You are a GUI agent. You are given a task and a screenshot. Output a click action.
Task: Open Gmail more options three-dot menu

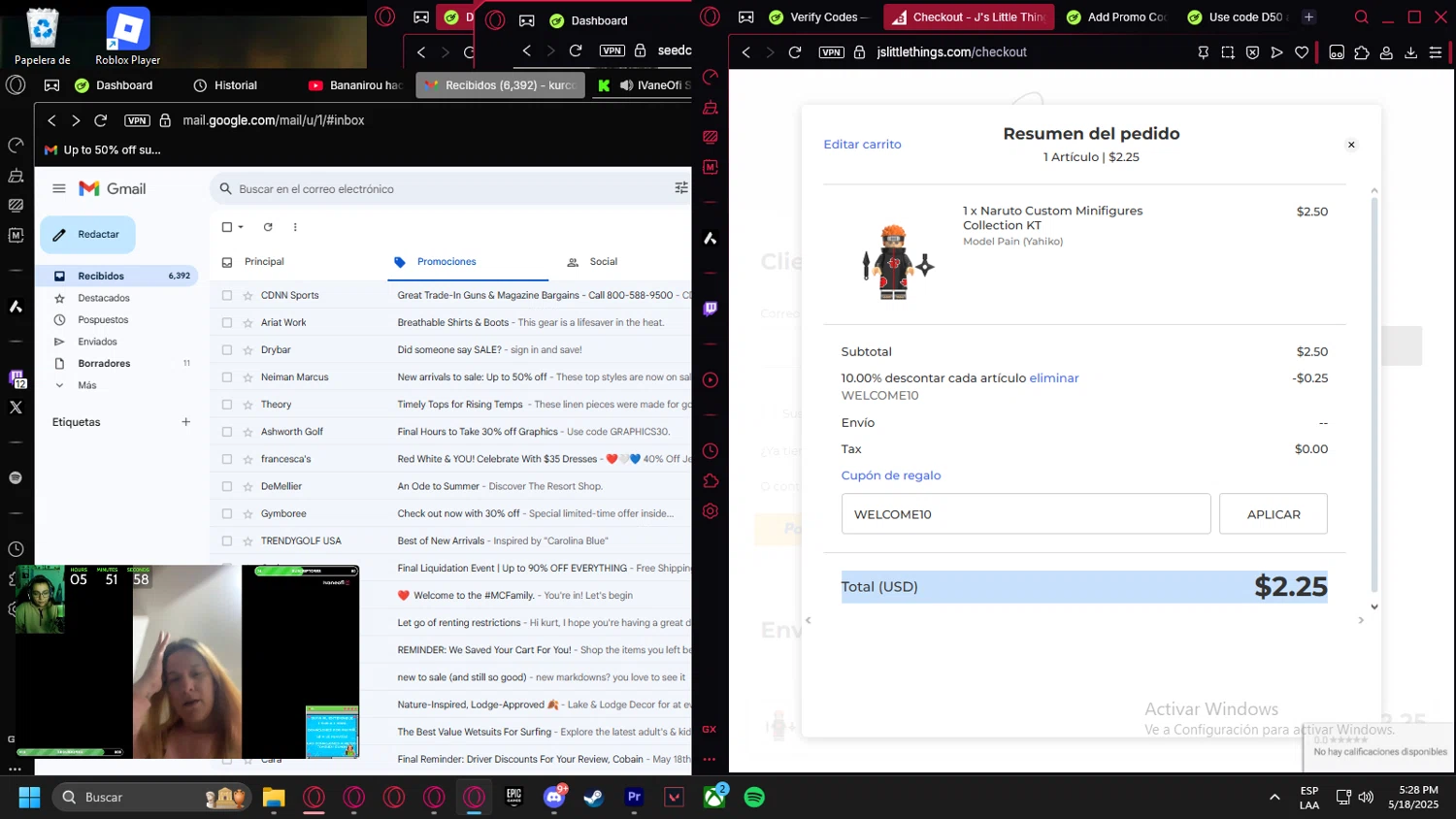point(295,227)
